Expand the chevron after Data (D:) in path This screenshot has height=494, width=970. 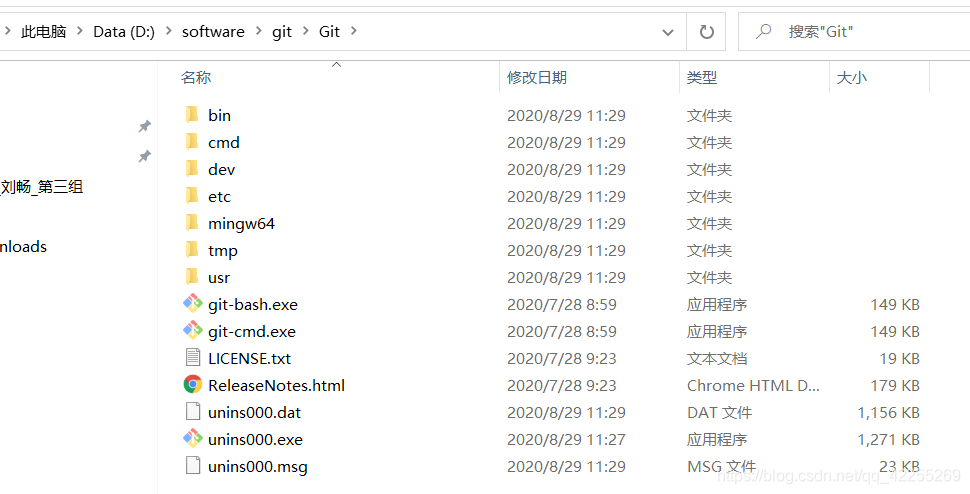point(168,31)
